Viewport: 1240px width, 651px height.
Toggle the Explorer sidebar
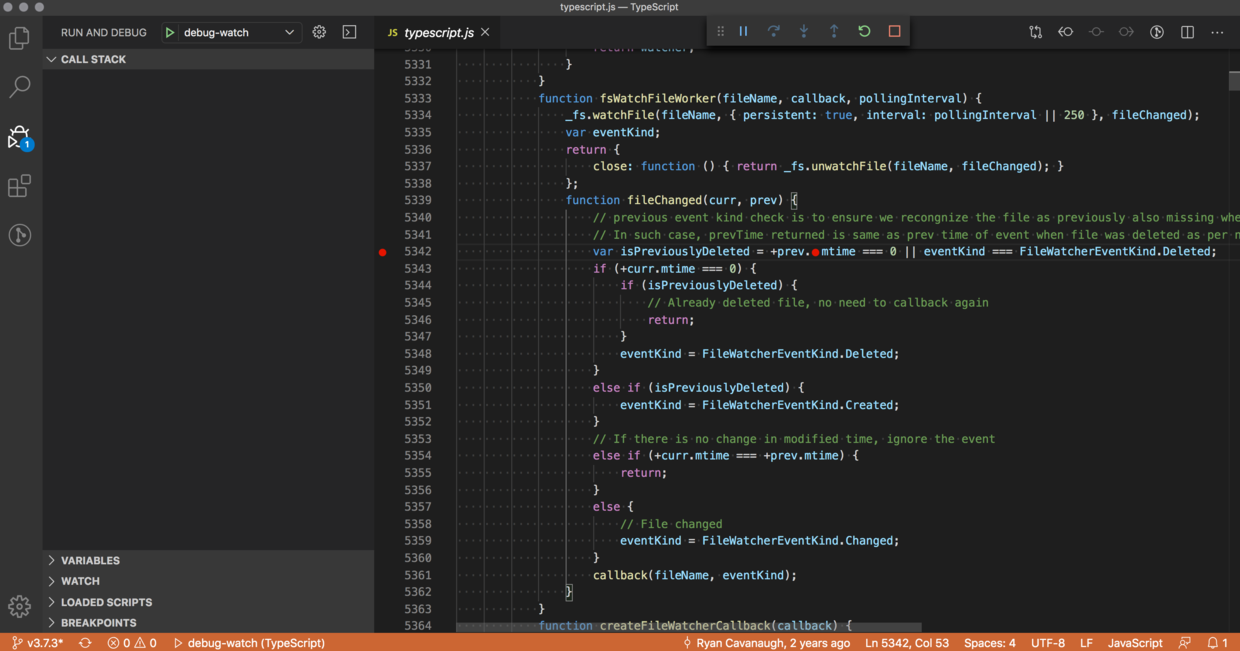coord(20,37)
